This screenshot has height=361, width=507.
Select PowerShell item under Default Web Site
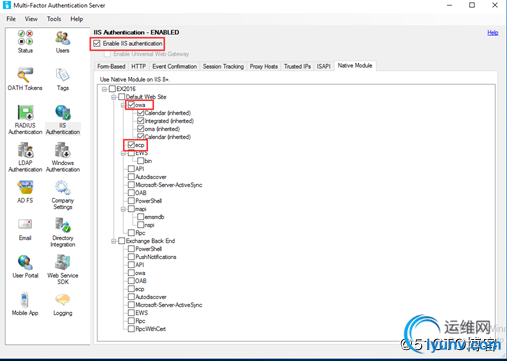pos(148,201)
